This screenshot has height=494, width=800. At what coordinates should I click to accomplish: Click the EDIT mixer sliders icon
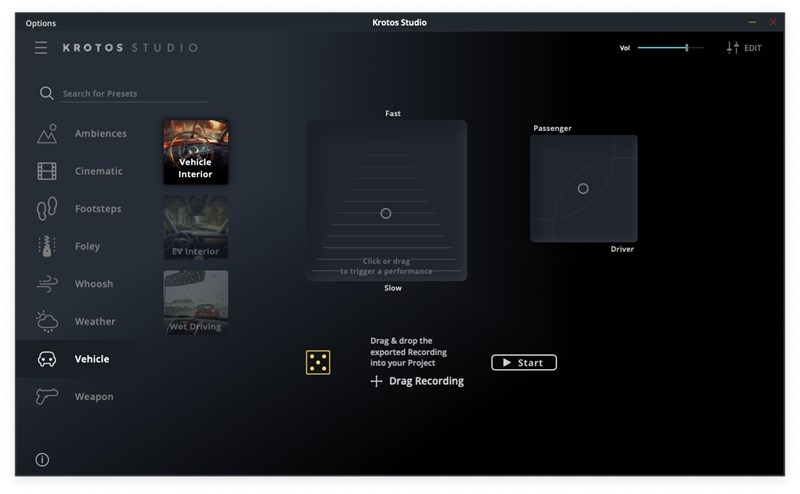(733, 47)
